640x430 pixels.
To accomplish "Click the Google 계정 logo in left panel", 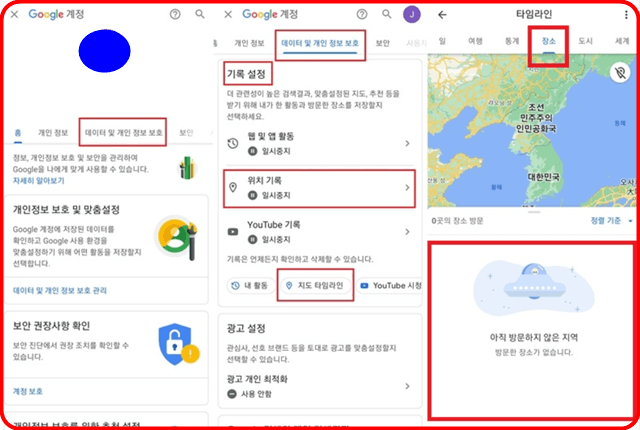I will click(56, 14).
